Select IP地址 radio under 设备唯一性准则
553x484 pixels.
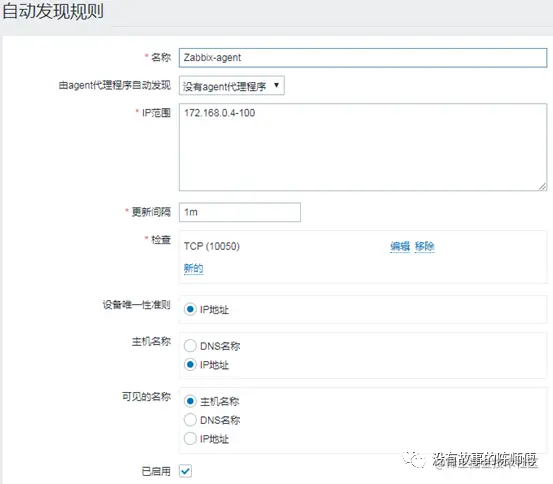190,309
